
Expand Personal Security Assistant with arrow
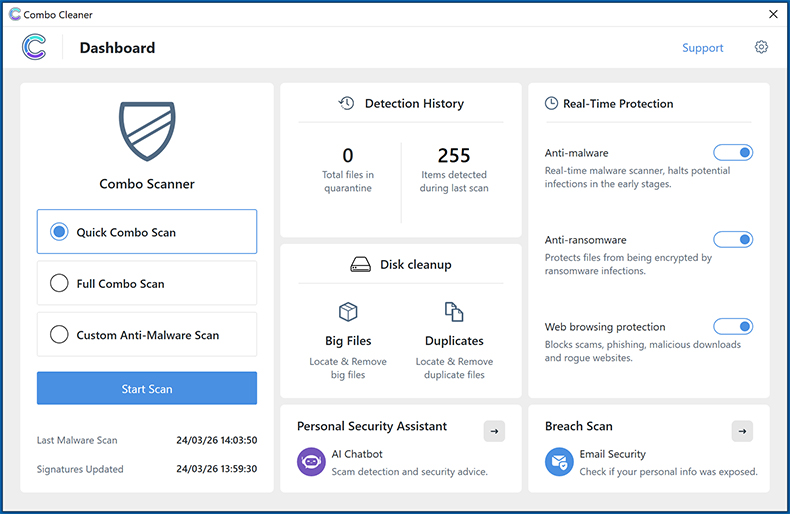pos(494,431)
